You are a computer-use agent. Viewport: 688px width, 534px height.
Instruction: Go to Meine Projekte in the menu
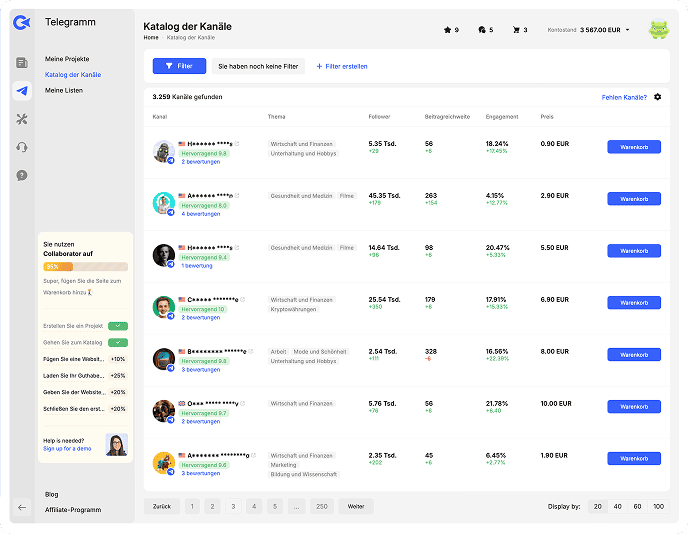click(x=67, y=59)
